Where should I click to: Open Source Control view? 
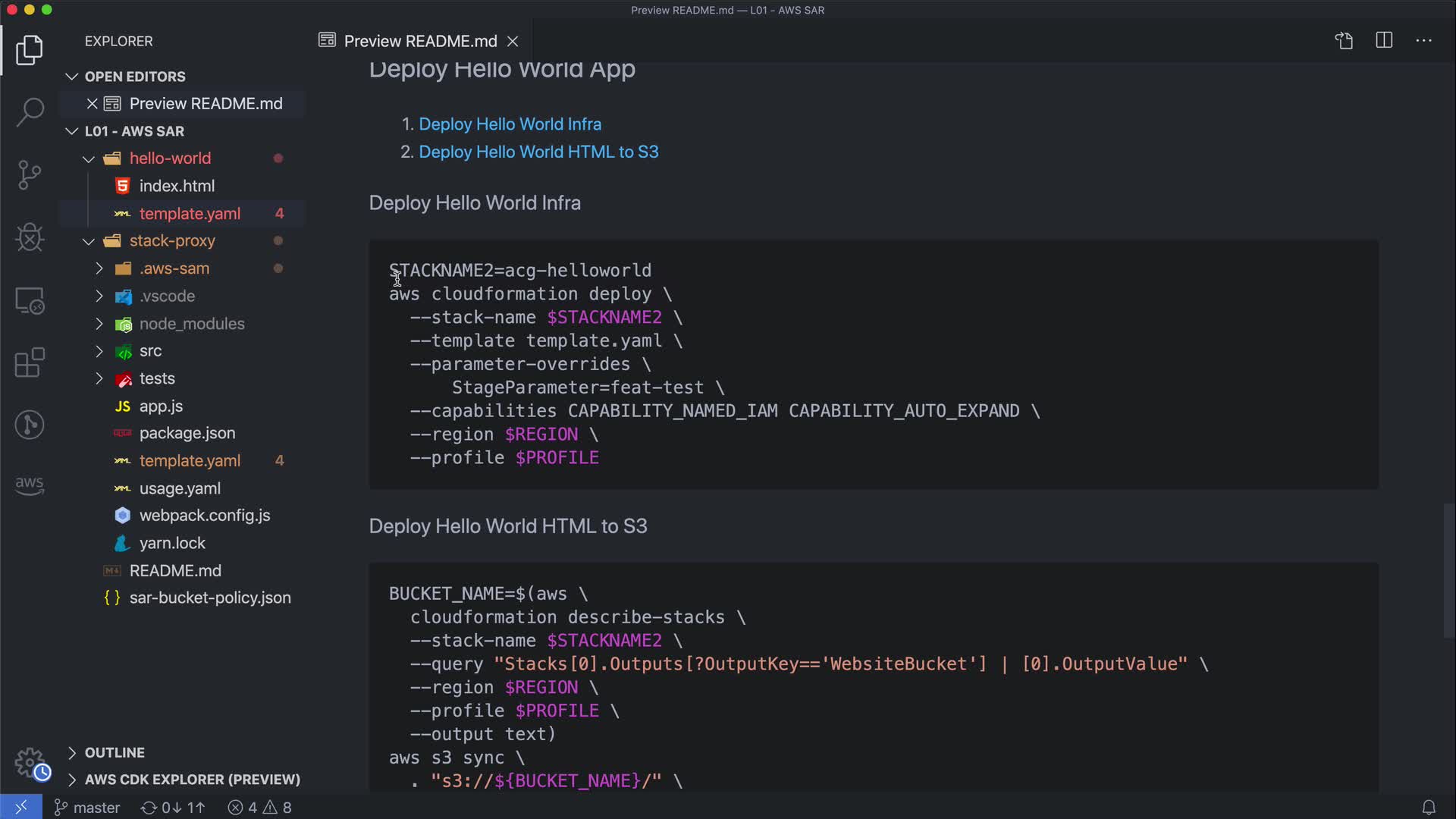[x=30, y=175]
